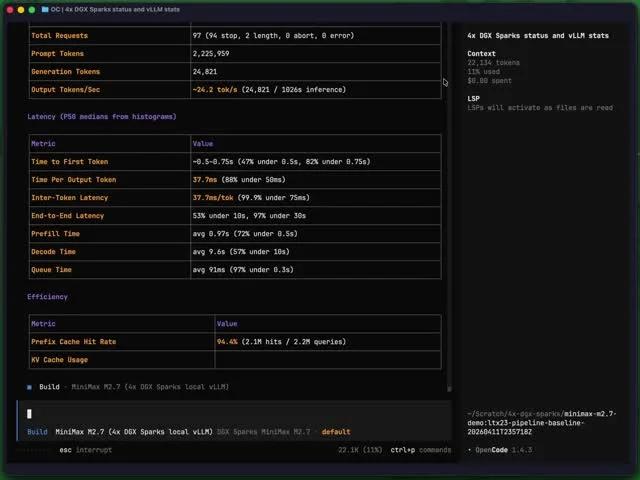Click the green maximize window button
The width and height of the screenshot is (640, 480).
pos(32,9)
